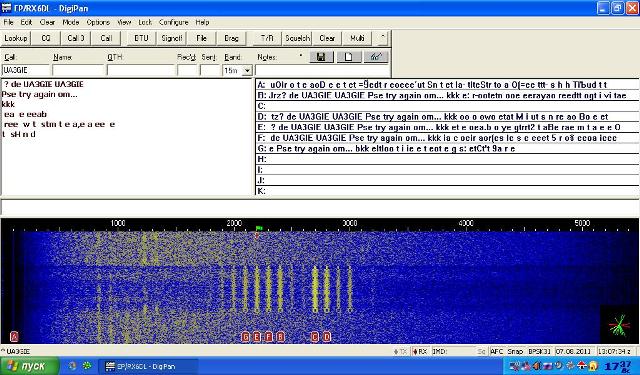Click channel marker D on the waterfall

[x=327, y=337]
